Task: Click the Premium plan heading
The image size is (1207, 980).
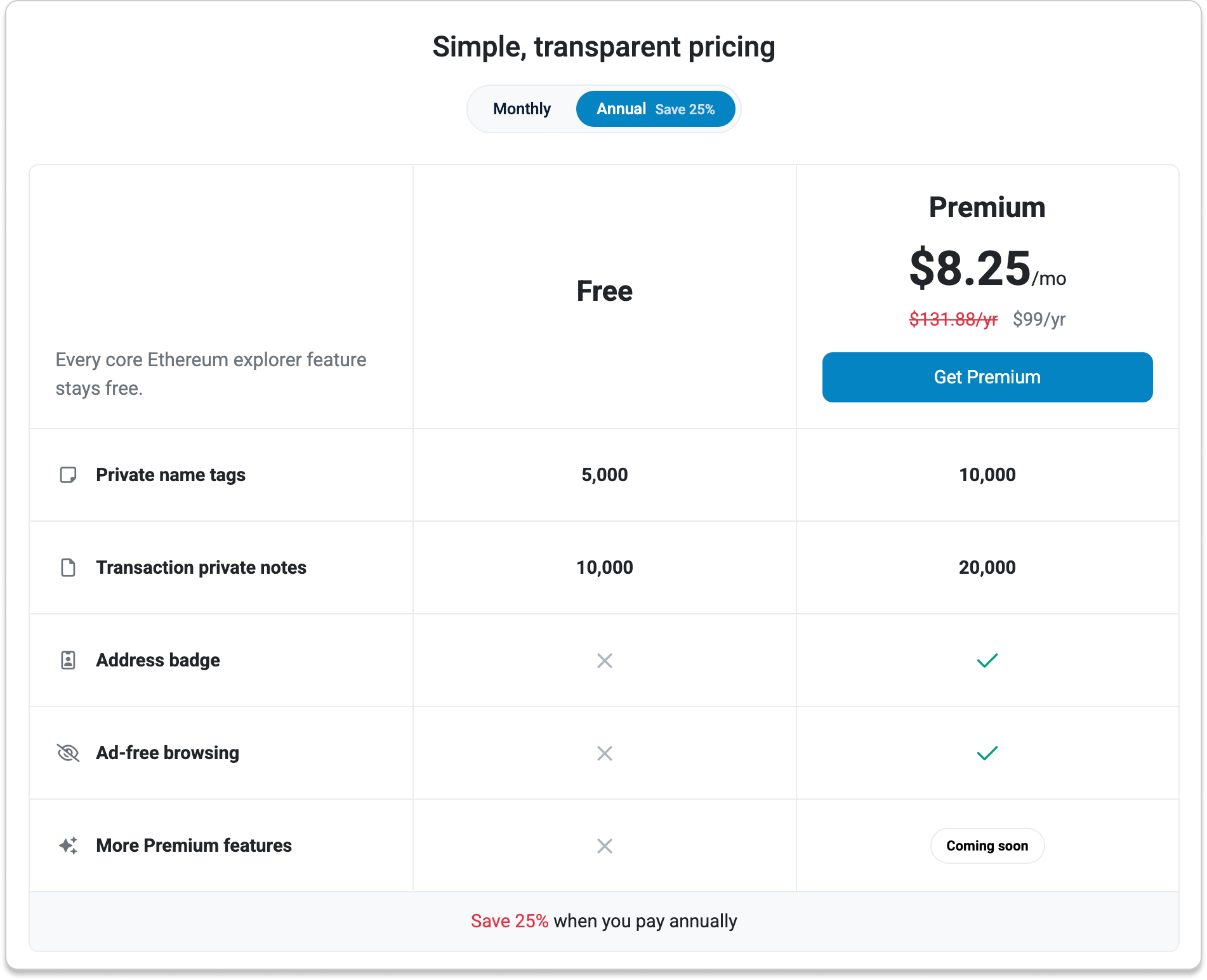Action: tap(987, 208)
